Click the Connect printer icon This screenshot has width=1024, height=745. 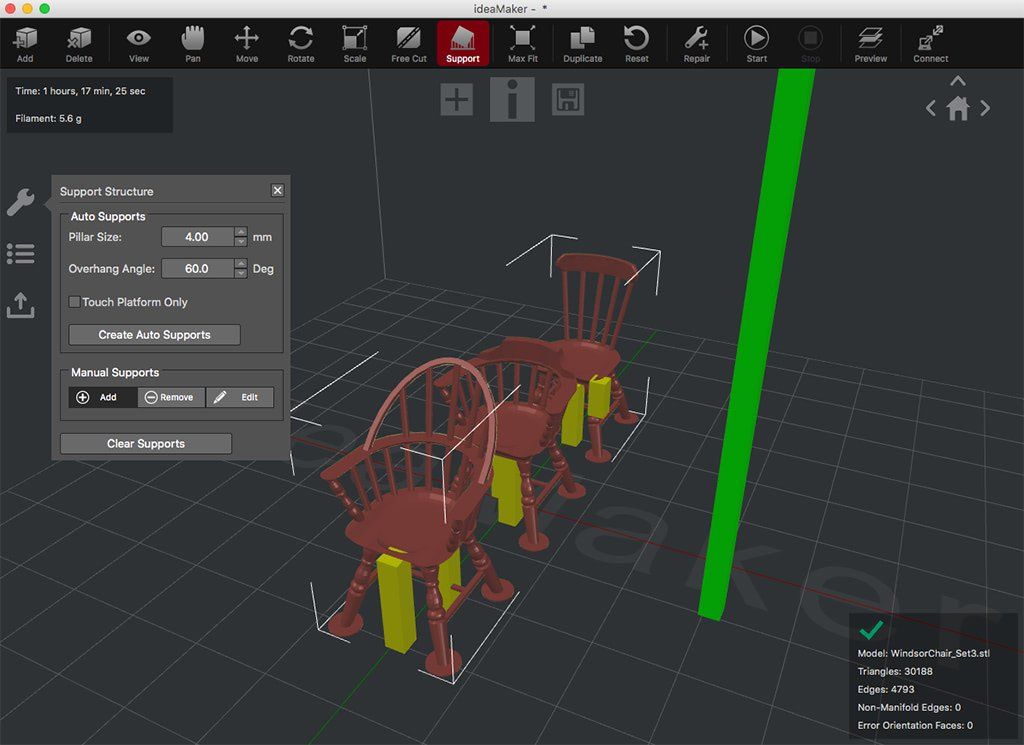(x=930, y=43)
